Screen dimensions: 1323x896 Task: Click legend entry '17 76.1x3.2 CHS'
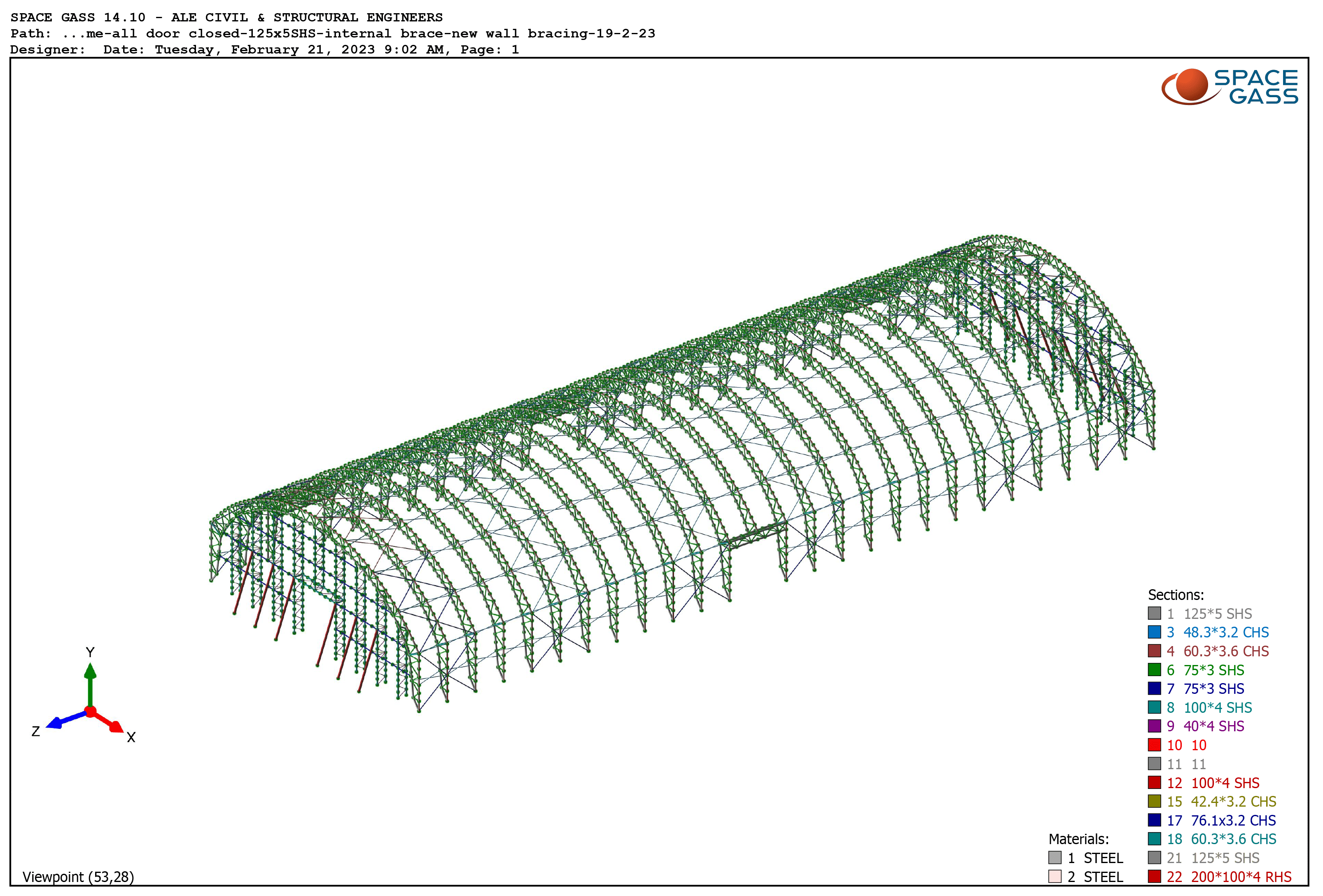coord(1222,820)
